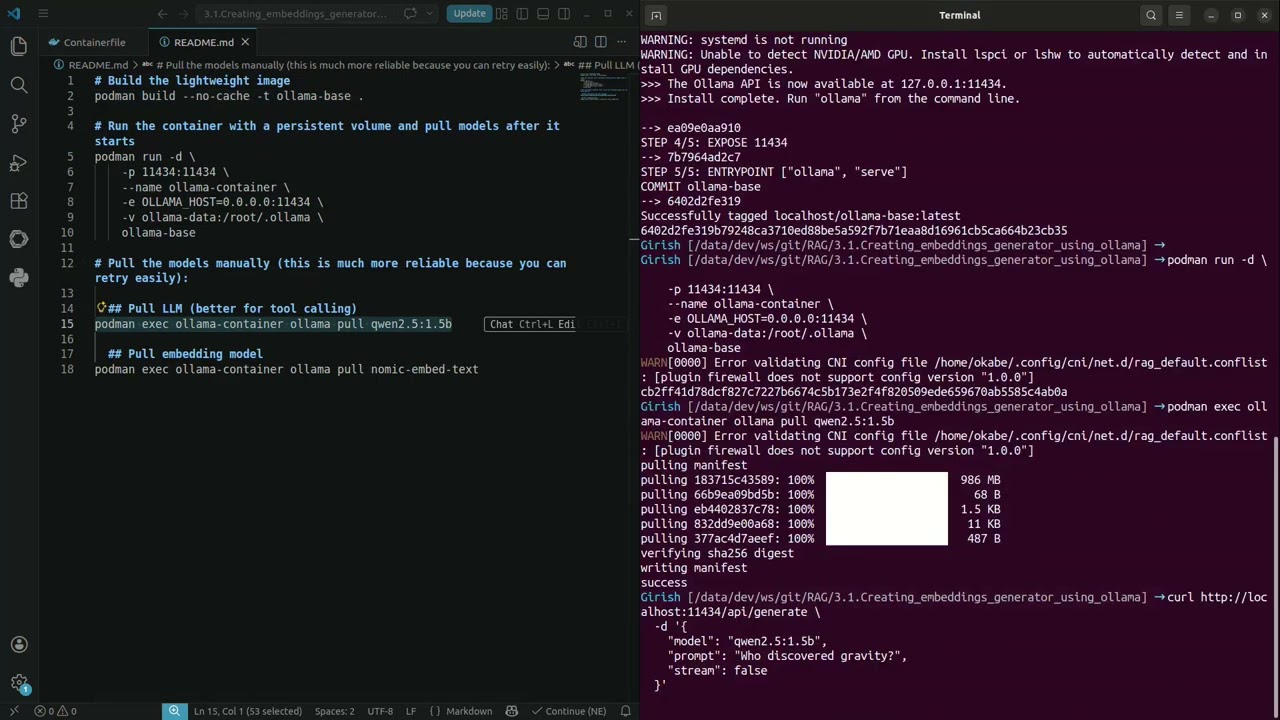1280x720 pixels.
Task: Split the editor right
Action: pyautogui.click(x=601, y=42)
